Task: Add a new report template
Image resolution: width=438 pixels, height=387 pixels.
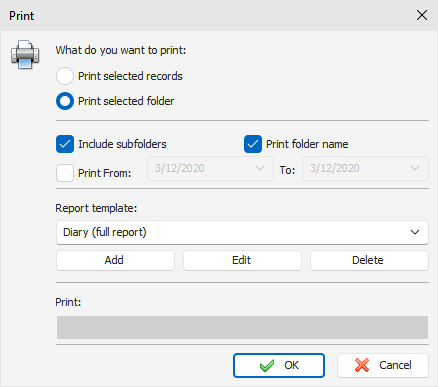Action: pos(115,260)
